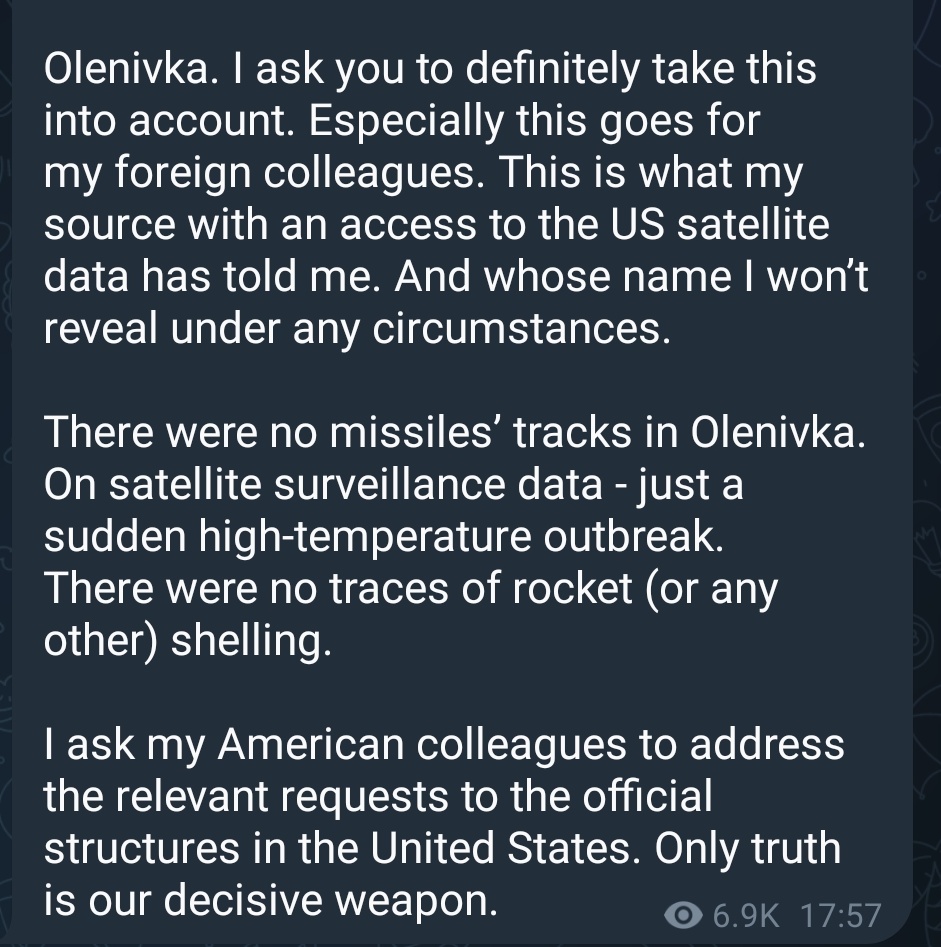Click the phrase "satellite surveillance data"

click(356, 484)
